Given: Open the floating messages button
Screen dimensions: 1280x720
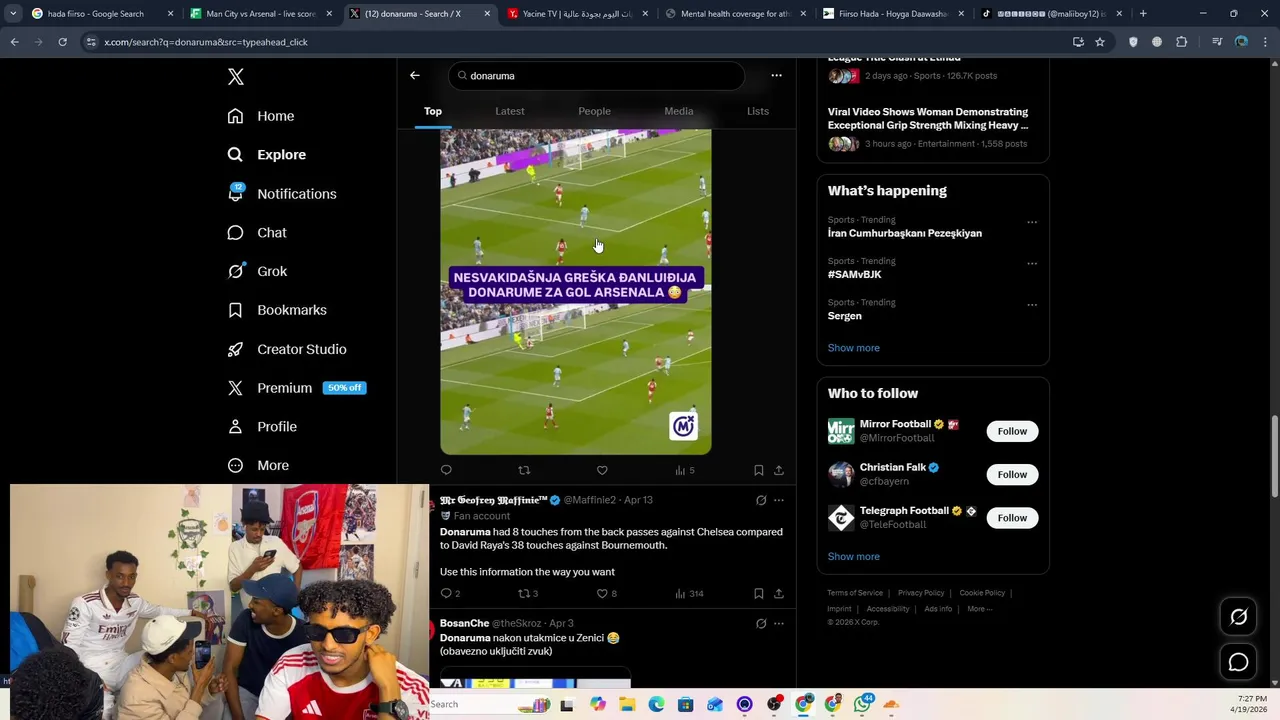Looking at the screenshot, I should (1238, 662).
